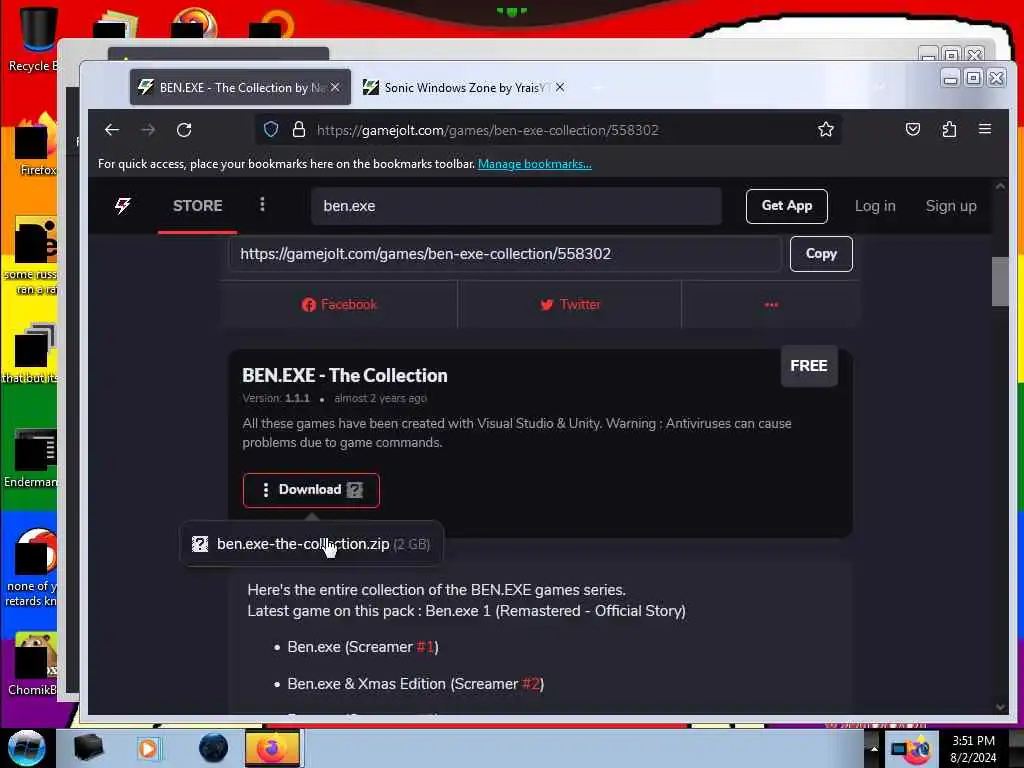The height and width of the screenshot is (768, 1024).
Task: Close the Sonic Windows Zone tab
Action: click(560, 87)
